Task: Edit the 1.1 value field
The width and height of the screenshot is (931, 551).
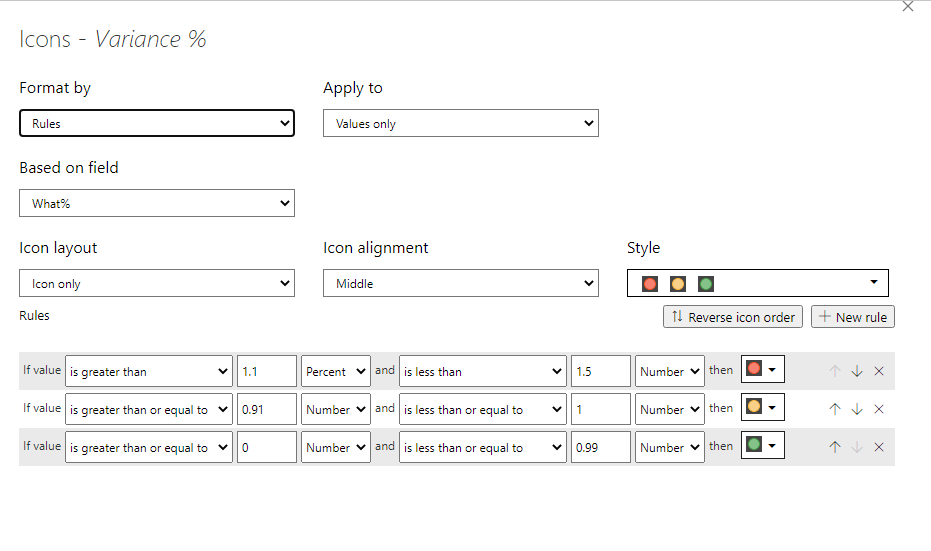Action: point(267,371)
